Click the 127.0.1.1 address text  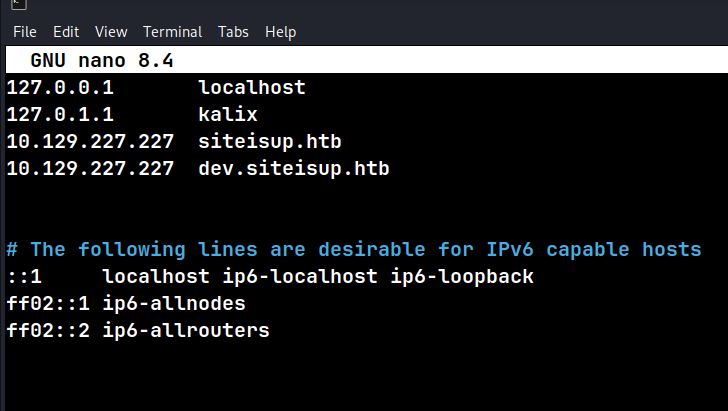coord(60,114)
